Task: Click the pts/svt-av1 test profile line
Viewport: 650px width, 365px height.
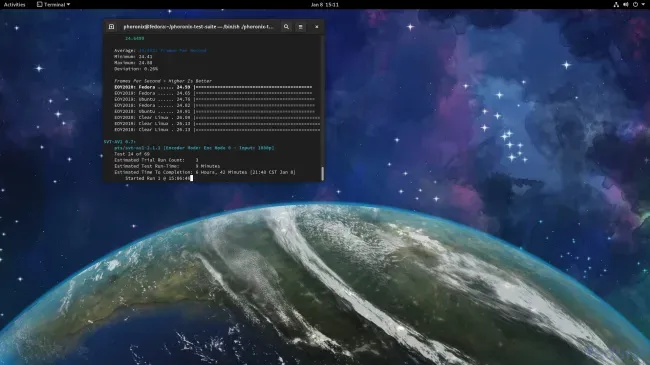Action: 194,148
